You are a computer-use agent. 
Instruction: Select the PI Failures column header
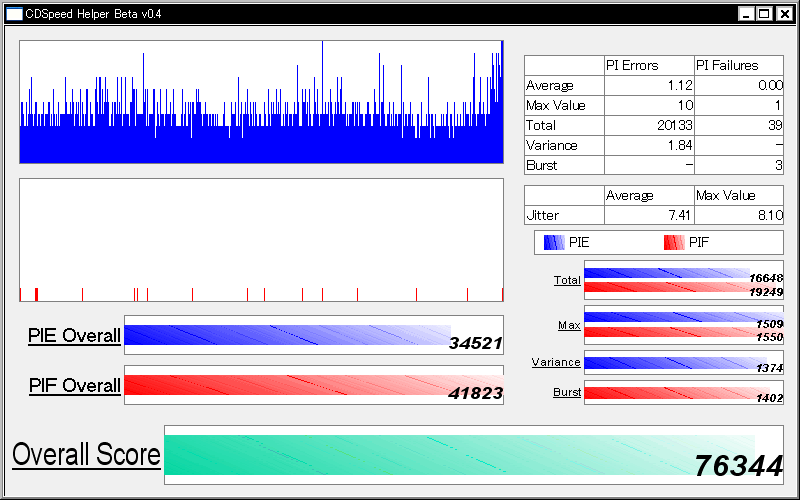(738, 66)
